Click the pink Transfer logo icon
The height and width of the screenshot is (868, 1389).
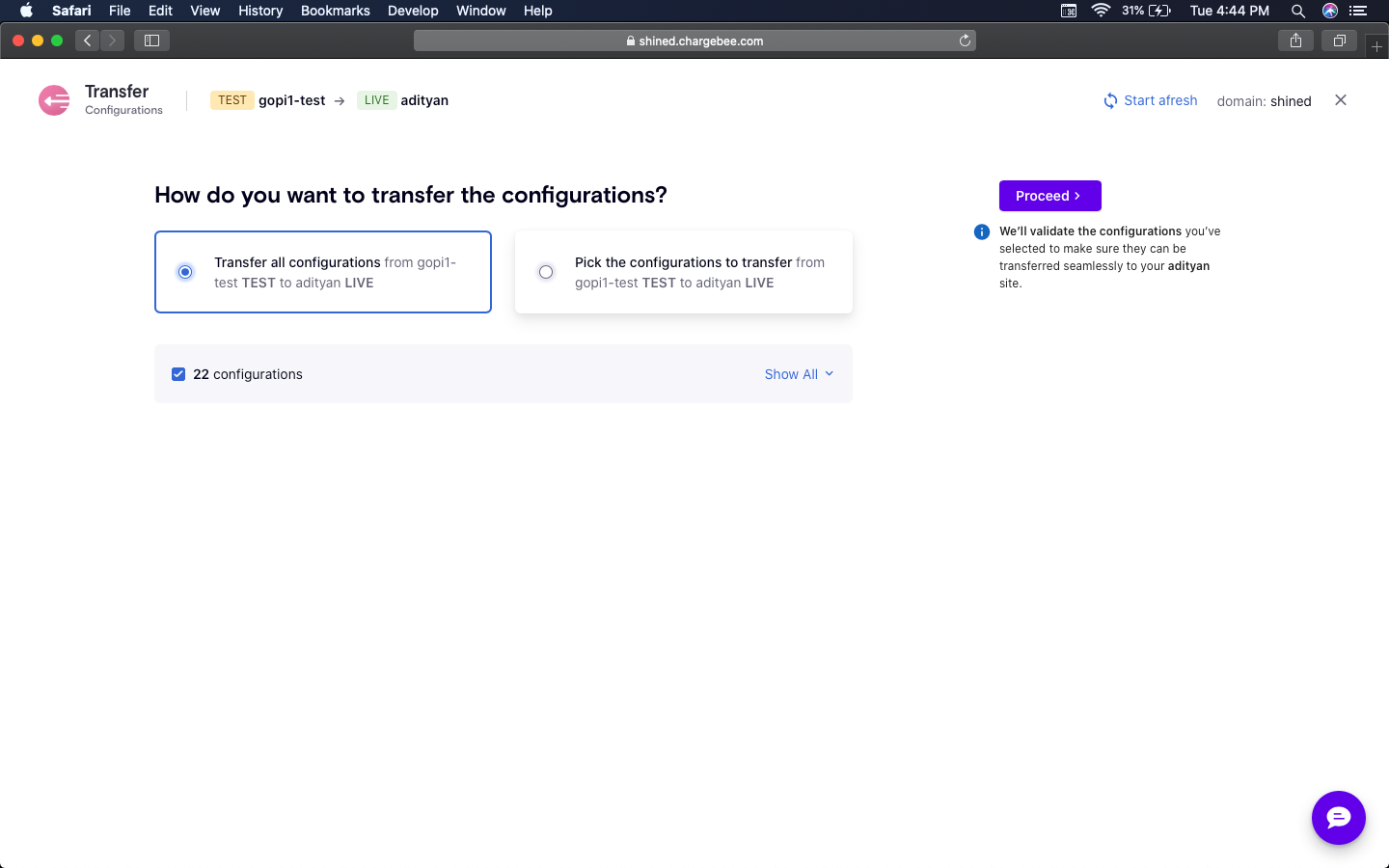pos(53,99)
